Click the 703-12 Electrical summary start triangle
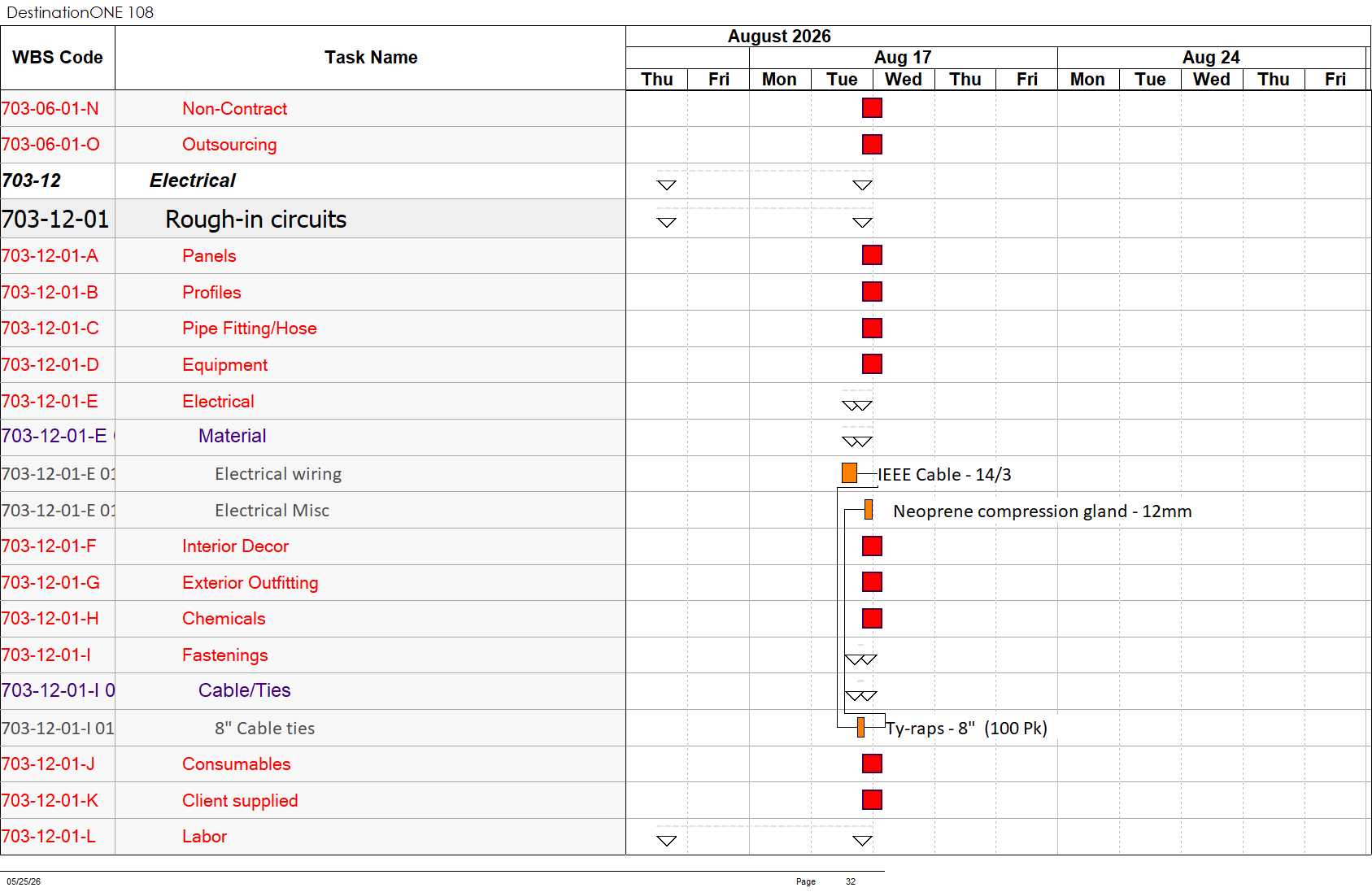The image size is (1372, 892). (666, 185)
